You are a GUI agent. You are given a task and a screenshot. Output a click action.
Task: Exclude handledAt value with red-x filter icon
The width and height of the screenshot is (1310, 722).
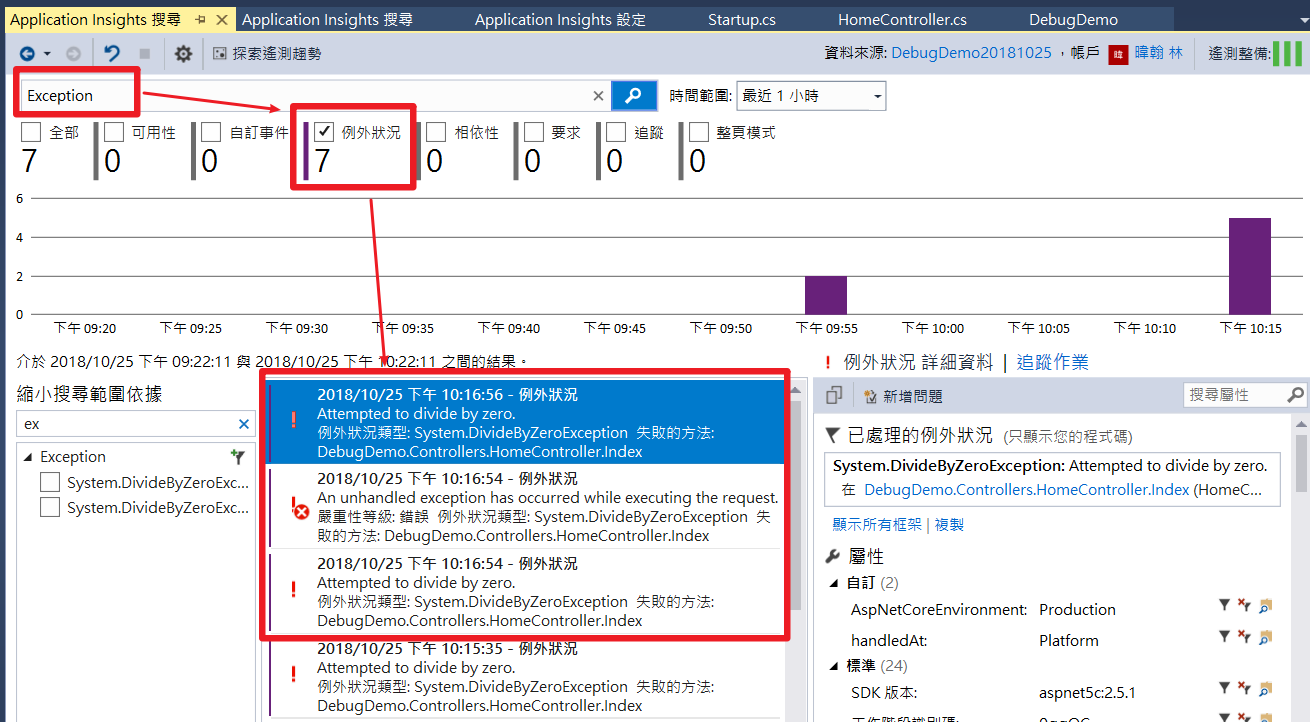(1244, 636)
